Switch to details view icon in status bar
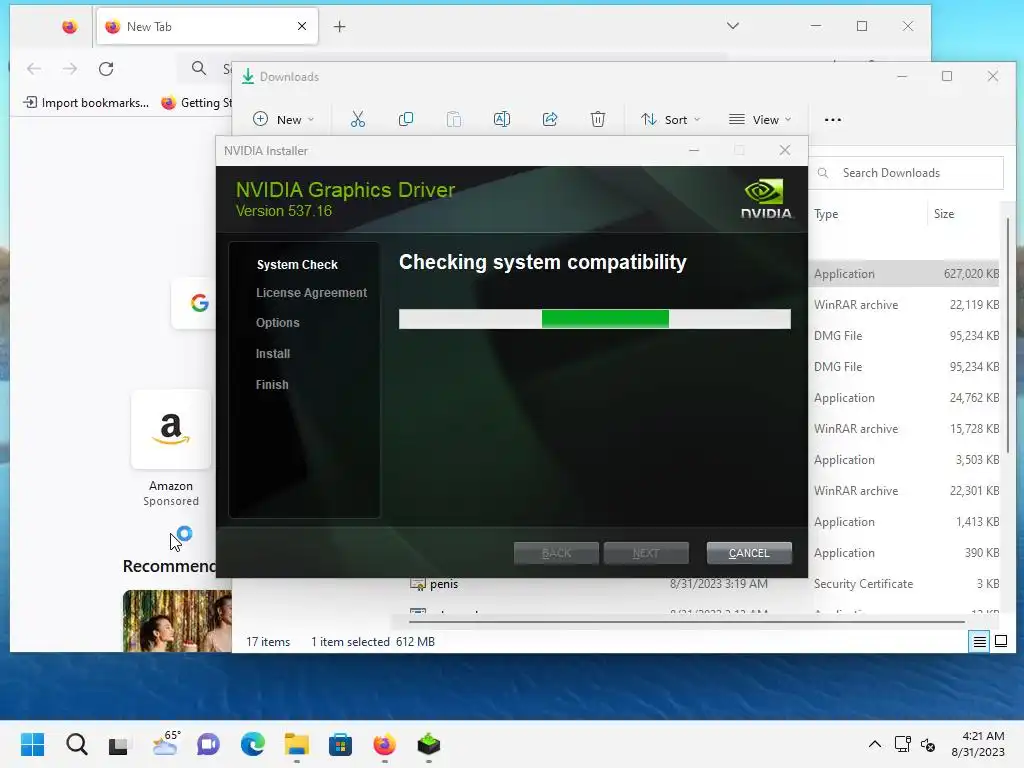1024x768 pixels. coord(980,642)
